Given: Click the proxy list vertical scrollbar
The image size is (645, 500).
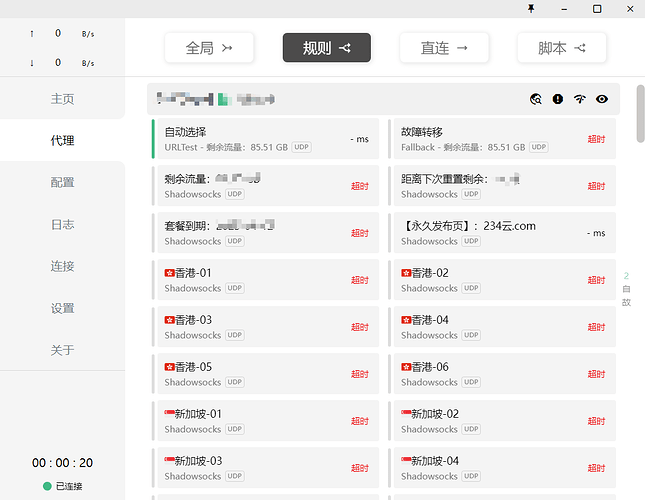Looking at the screenshot, I should [x=640, y=114].
